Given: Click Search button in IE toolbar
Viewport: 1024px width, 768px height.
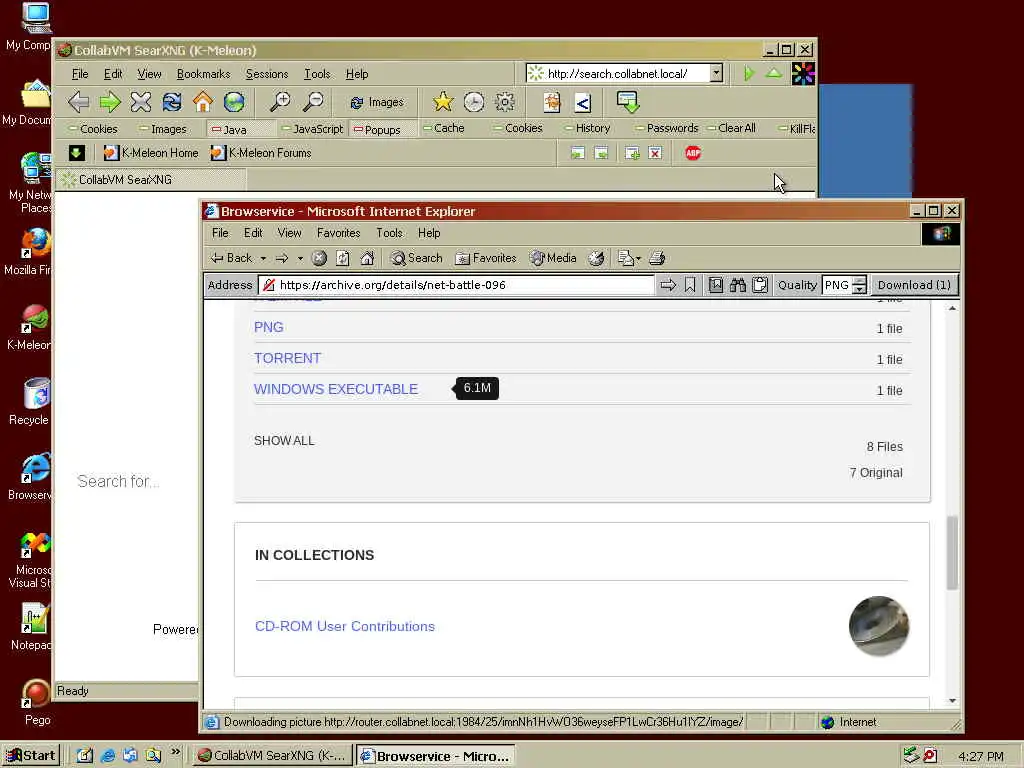Looking at the screenshot, I should point(417,258).
